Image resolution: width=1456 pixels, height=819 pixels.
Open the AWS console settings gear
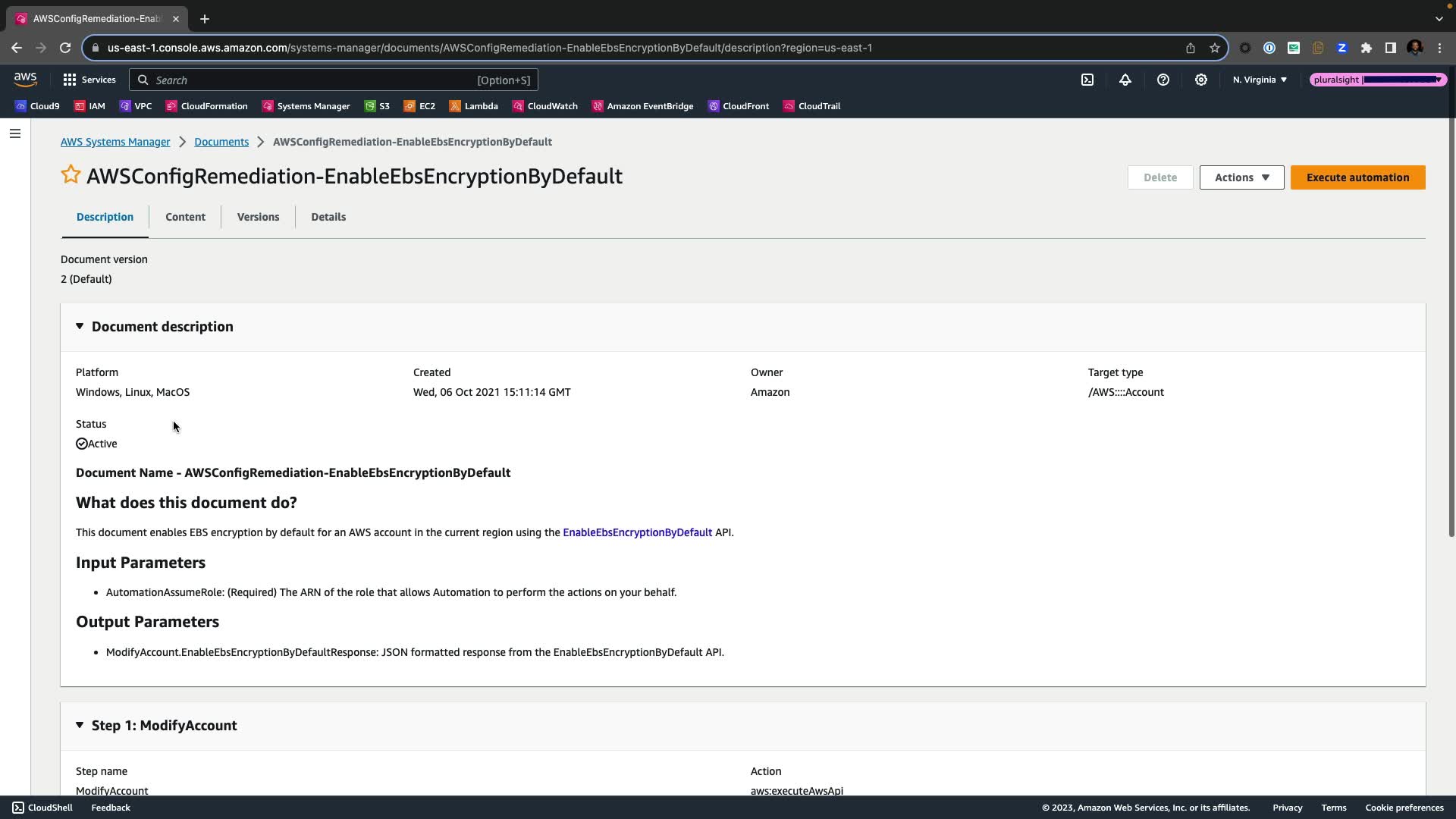coord(1201,80)
